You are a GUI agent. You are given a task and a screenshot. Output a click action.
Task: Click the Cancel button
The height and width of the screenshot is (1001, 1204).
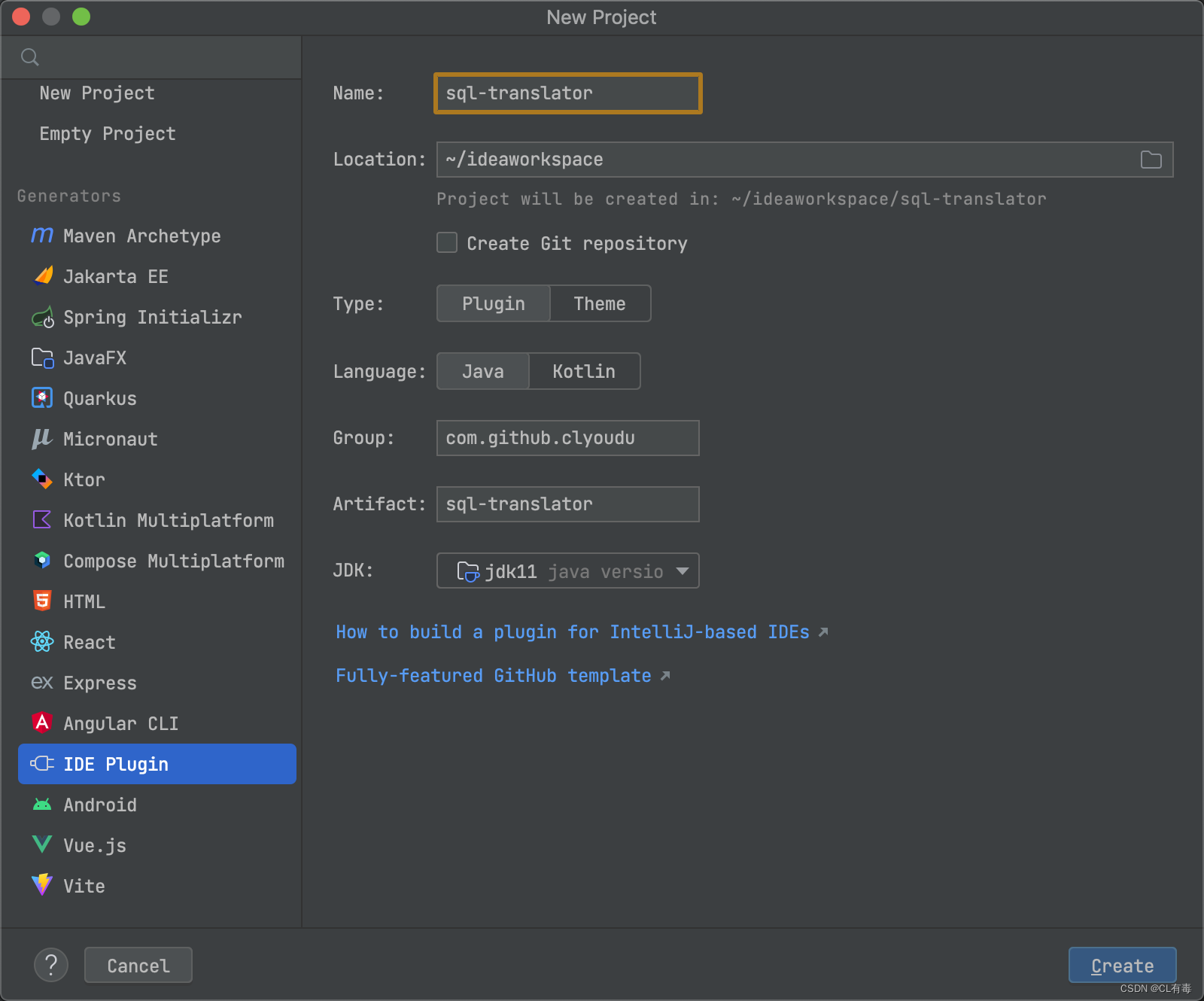point(138,965)
